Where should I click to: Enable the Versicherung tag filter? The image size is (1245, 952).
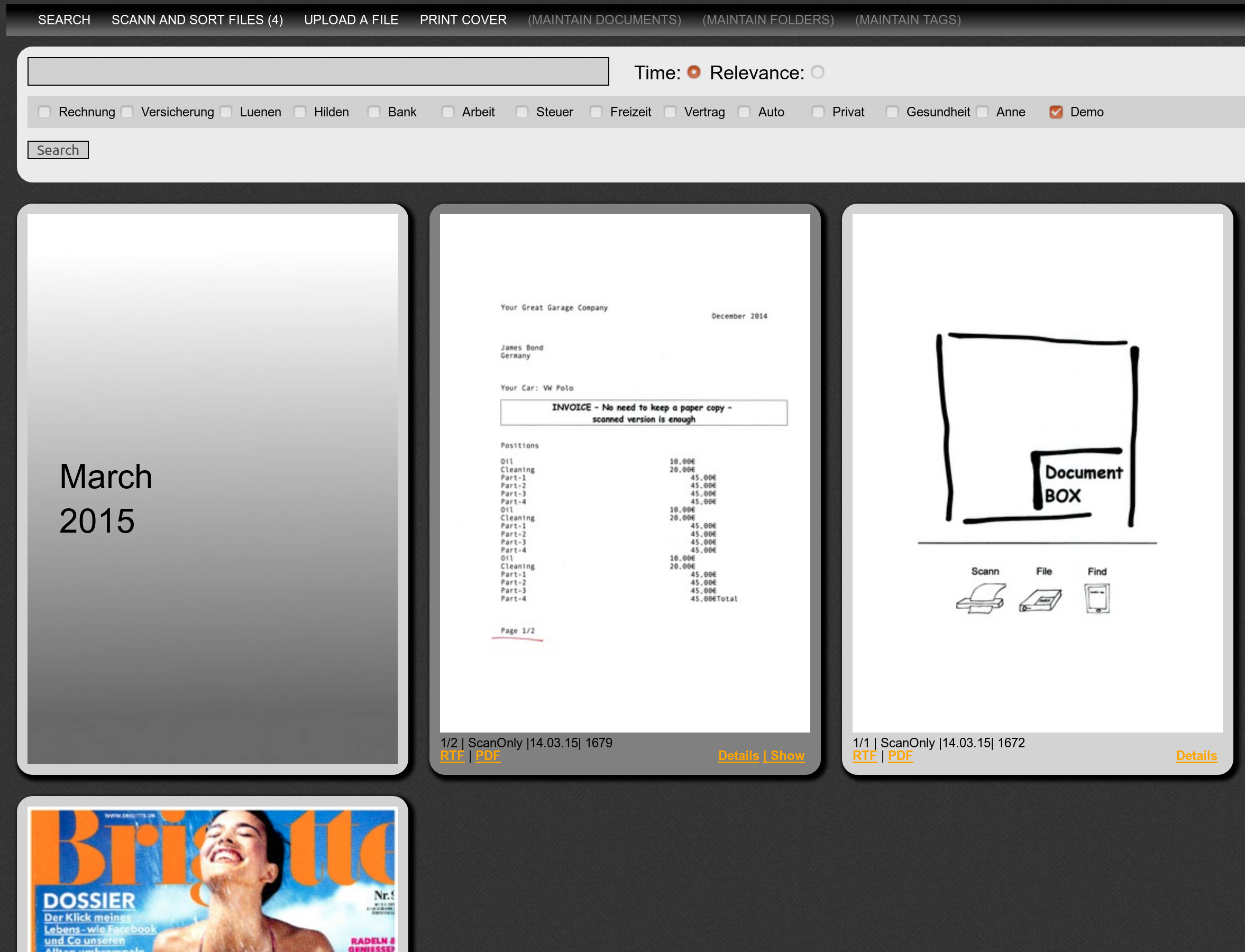point(127,112)
